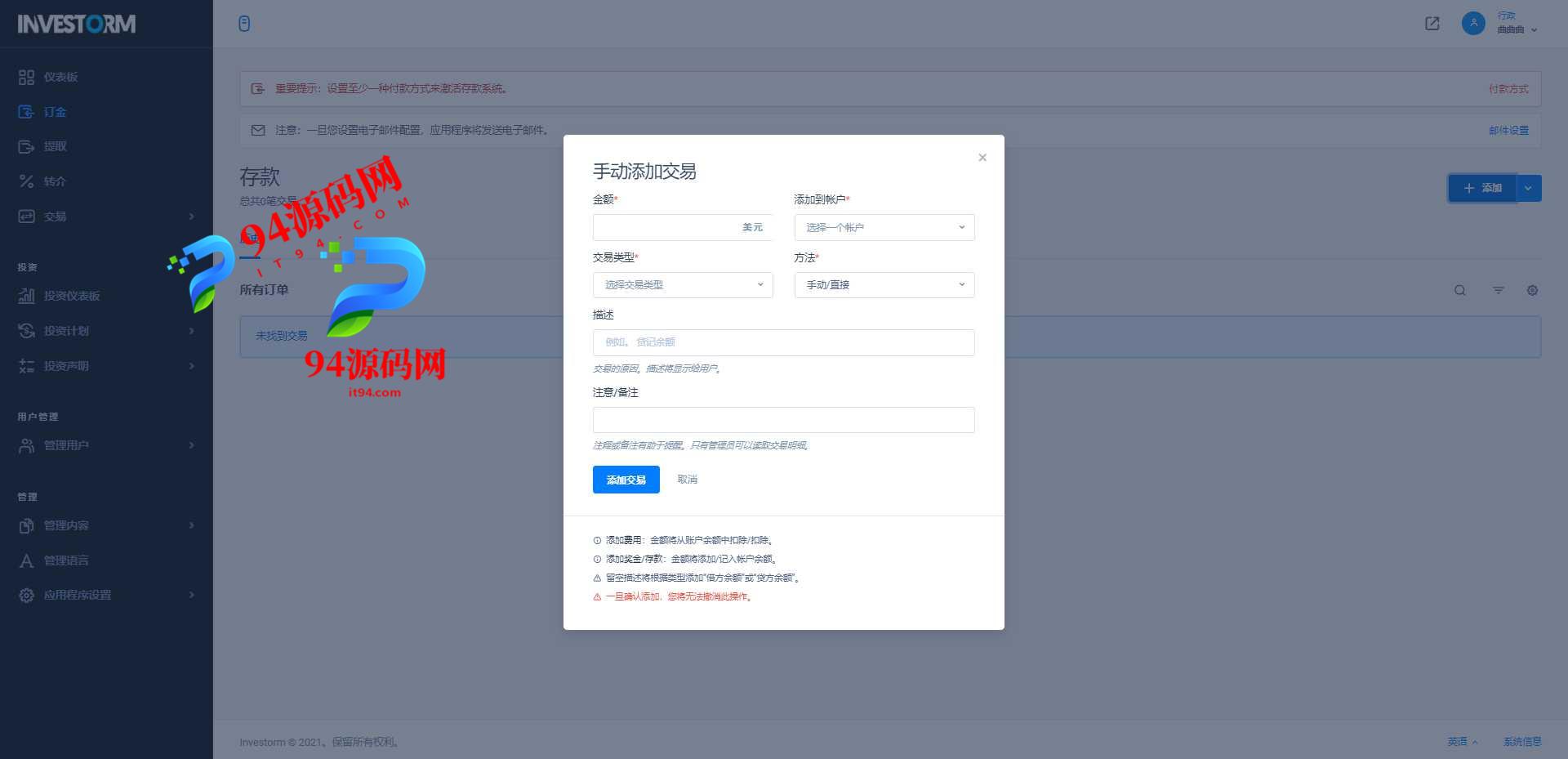
Task: Click the external link icon in header
Action: click(1432, 24)
